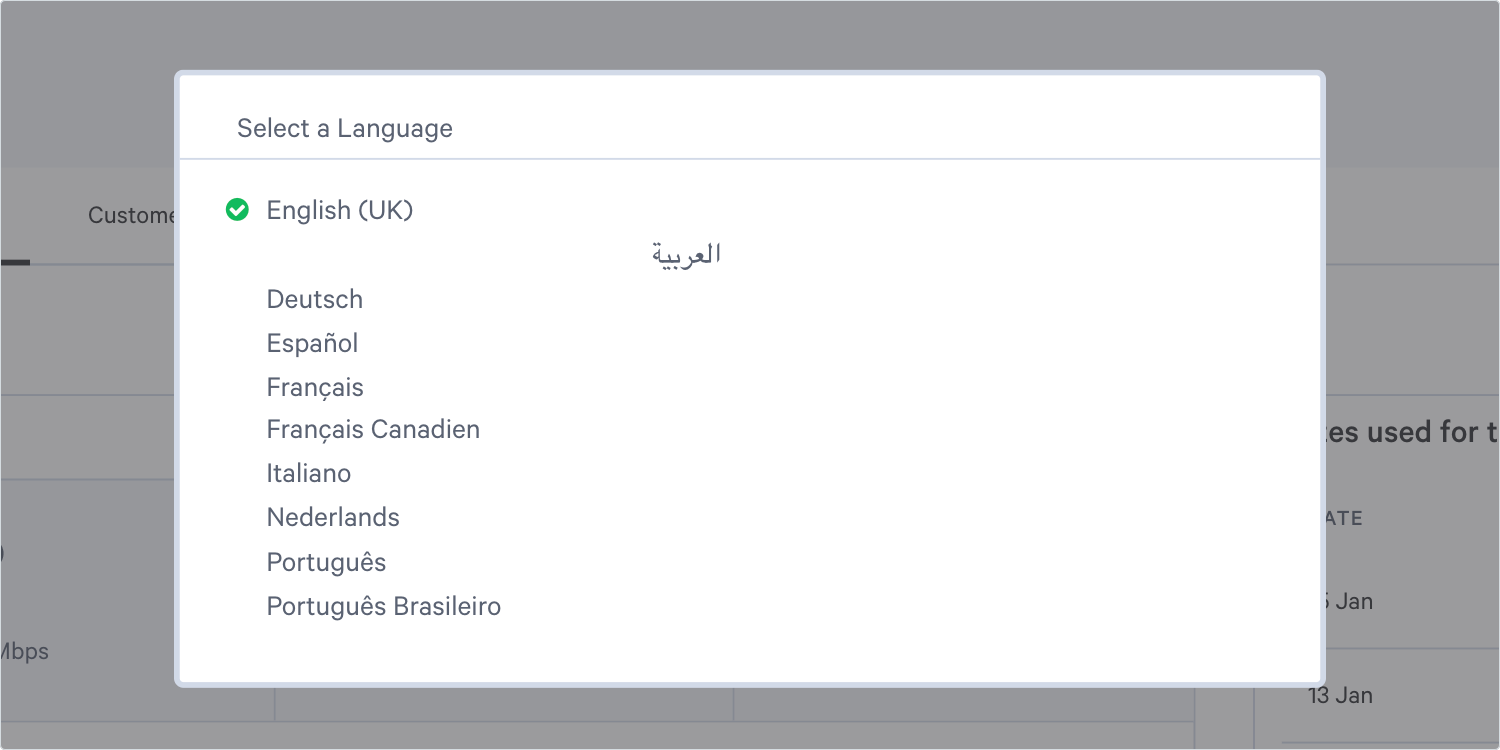Open the partially hidden Customer tab

pos(130,215)
